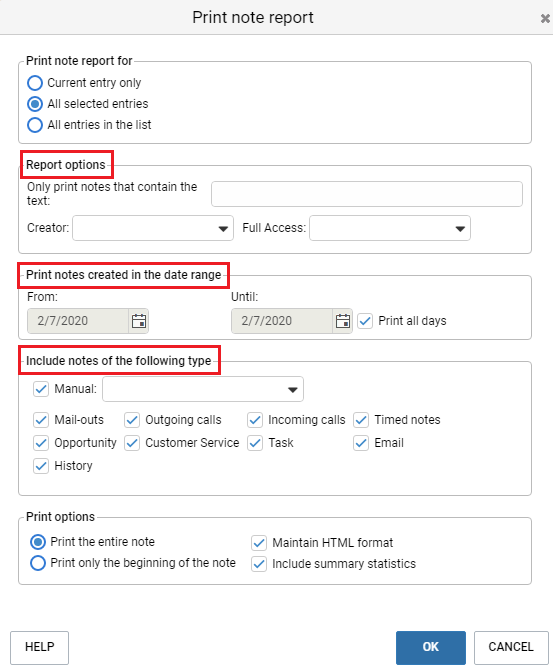Image resolution: width=553 pixels, height=672 pixels.
Task: Select All entries in the list
Action: pyautogui.click(x=35, y=125)
